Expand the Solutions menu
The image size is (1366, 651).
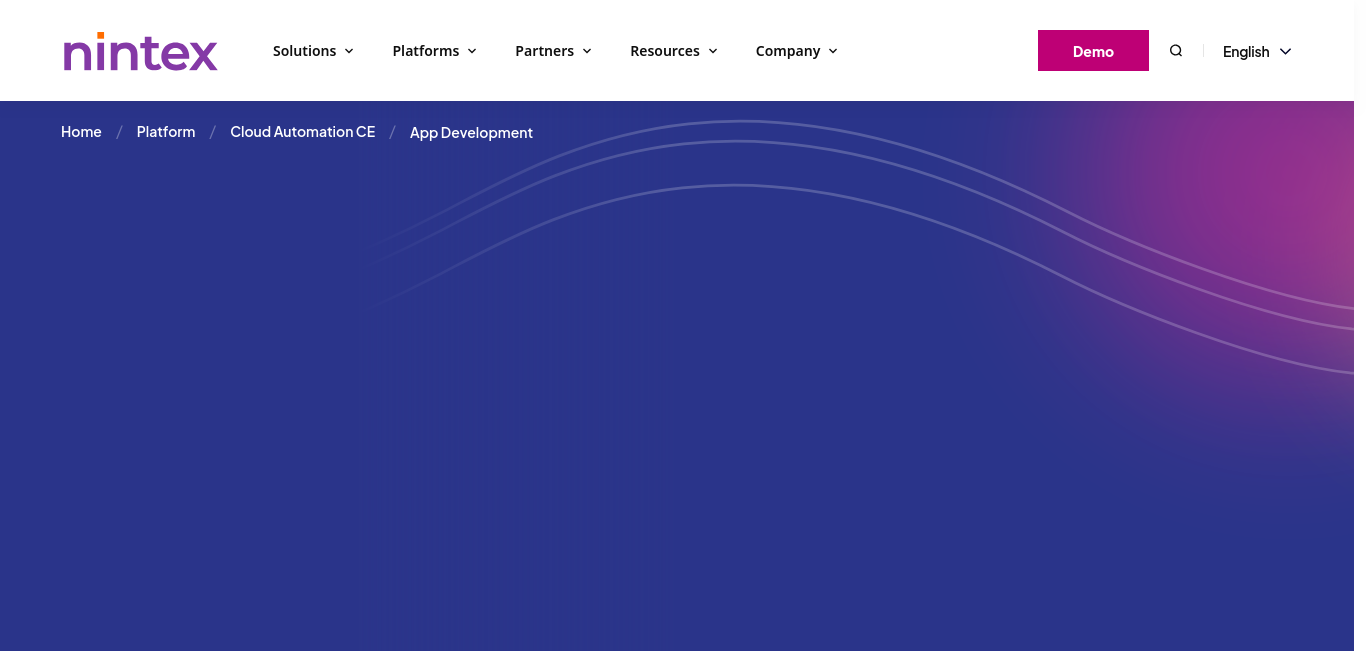(313, 51)
